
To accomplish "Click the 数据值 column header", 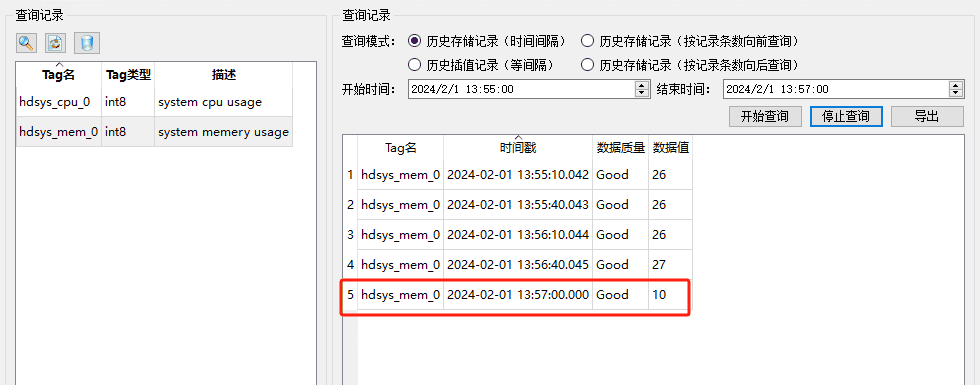I will pyautogui.click(x=671, y=148).
